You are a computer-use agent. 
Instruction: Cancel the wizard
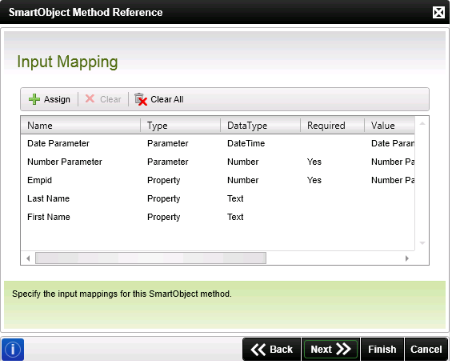point(426,349)
